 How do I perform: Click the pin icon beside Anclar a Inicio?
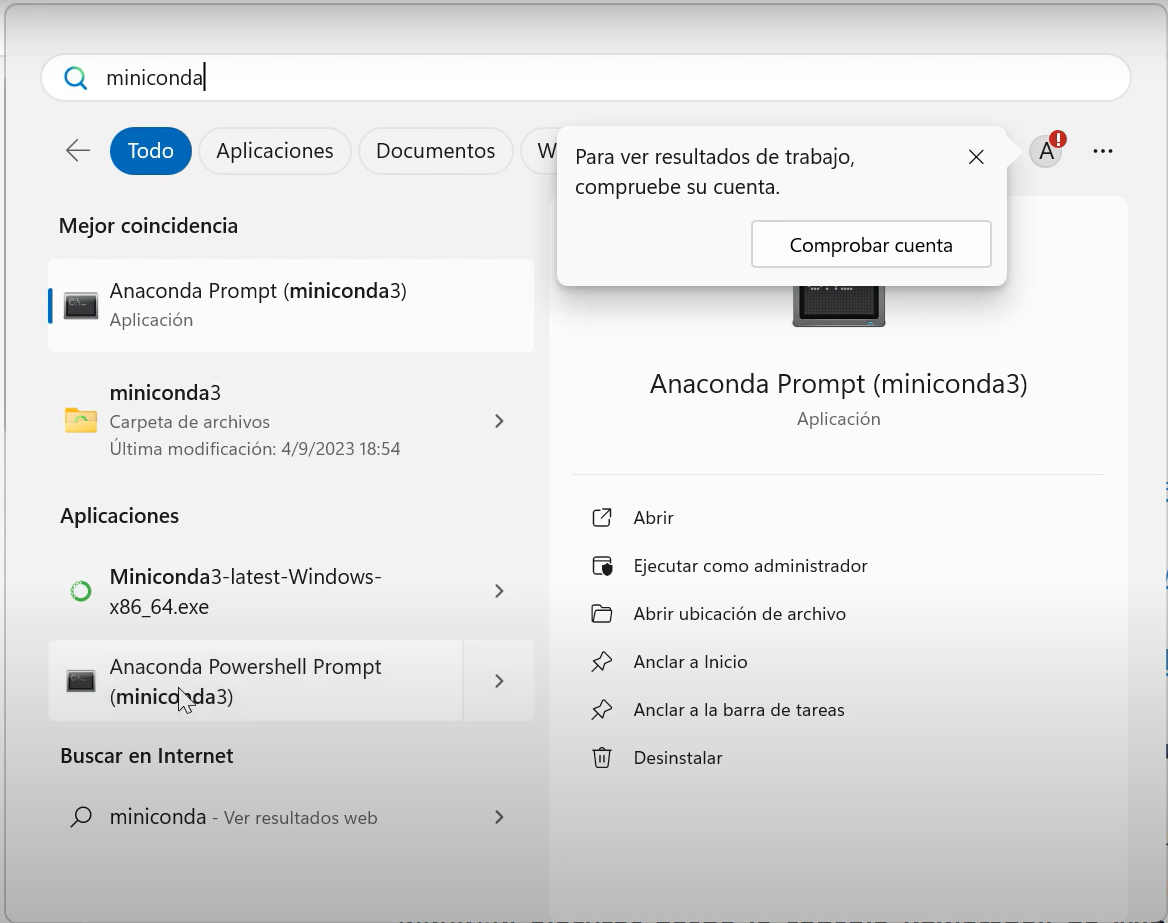[x=602, y=662]
